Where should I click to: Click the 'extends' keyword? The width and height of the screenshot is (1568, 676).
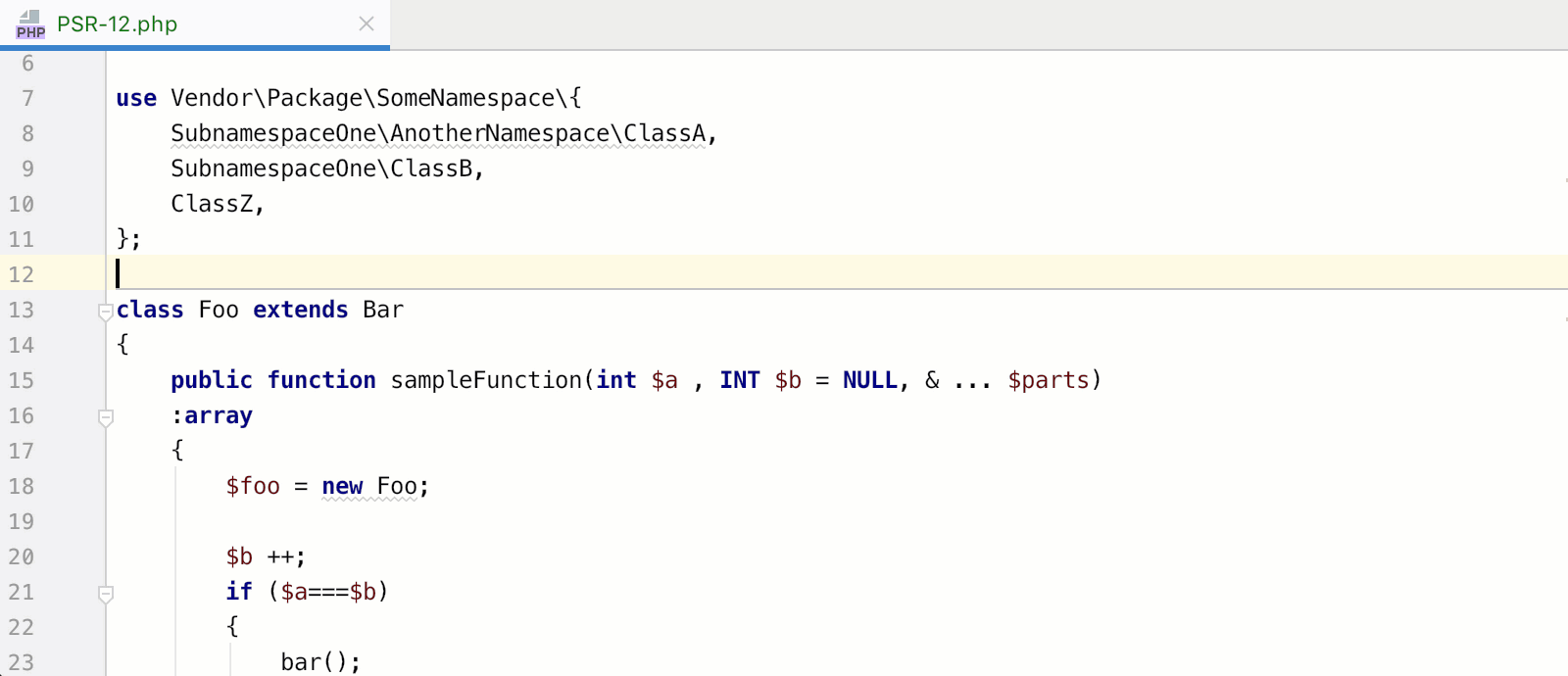point(301,310)
